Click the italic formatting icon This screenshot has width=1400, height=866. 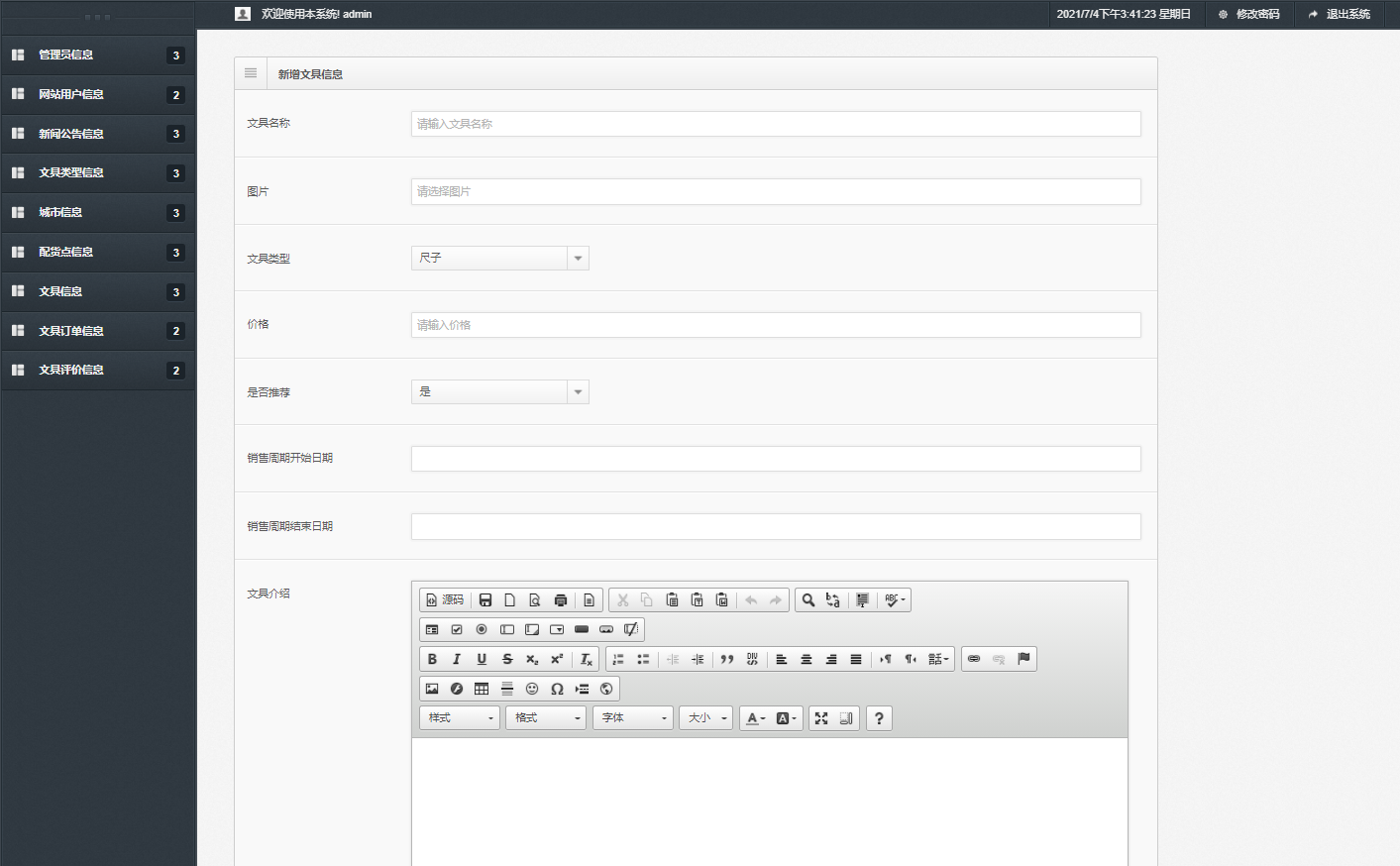(457, 659)
